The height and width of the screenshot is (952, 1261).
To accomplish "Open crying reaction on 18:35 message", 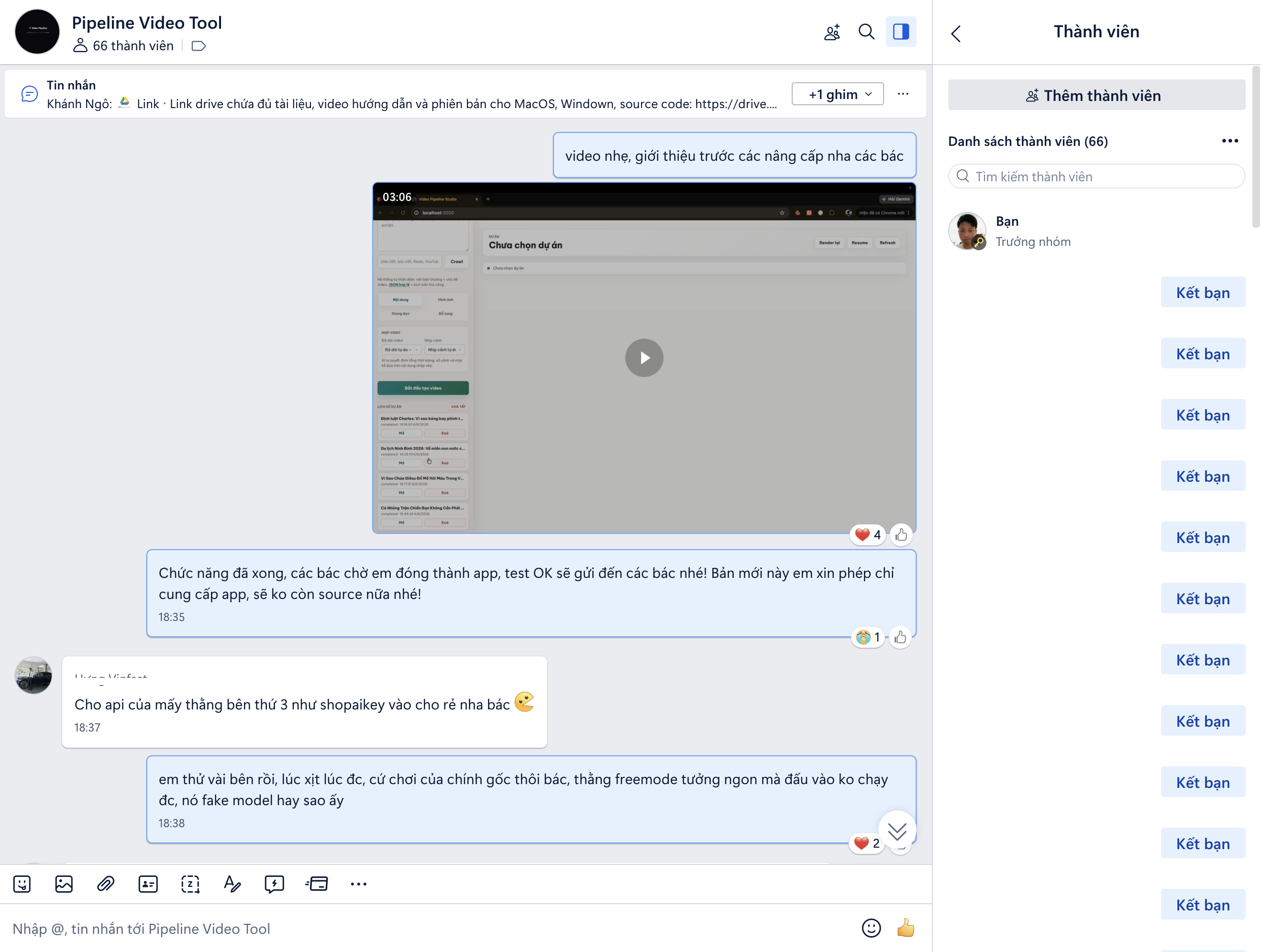I will pyautogui.click(x=868, y=637).
